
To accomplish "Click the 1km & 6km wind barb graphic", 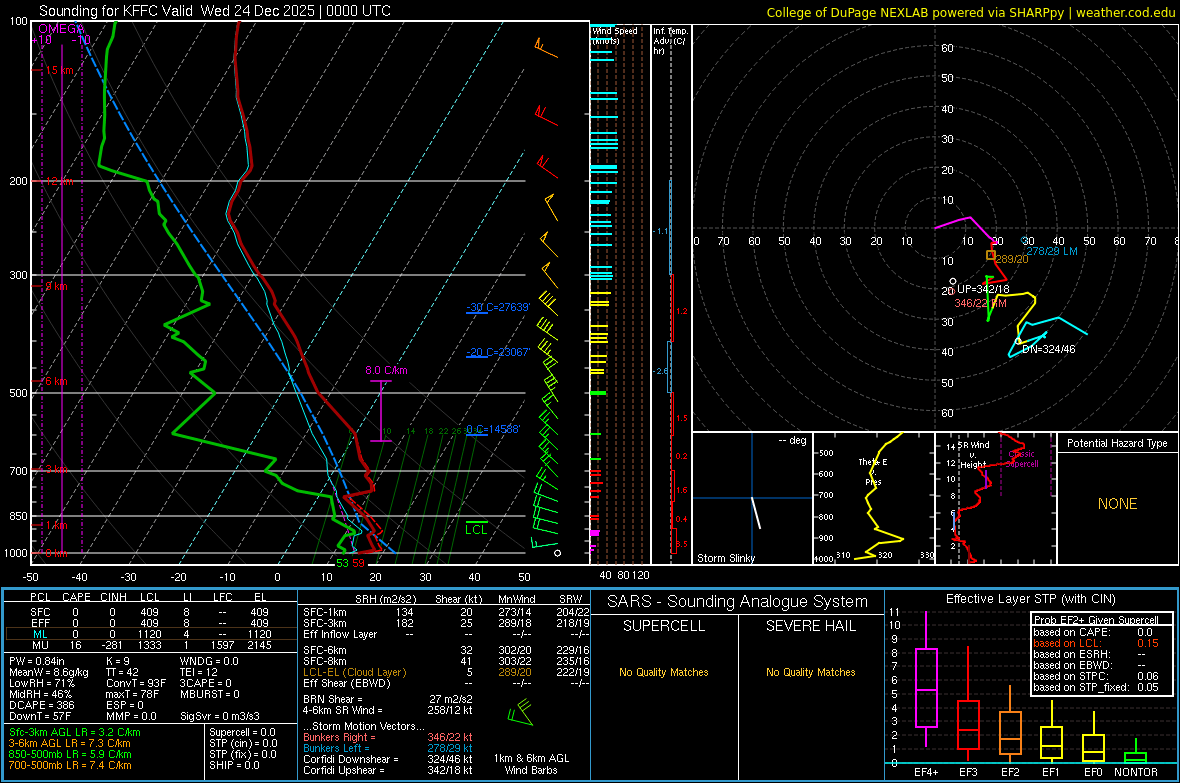I will pyautogui.click(x=521, y=712).
